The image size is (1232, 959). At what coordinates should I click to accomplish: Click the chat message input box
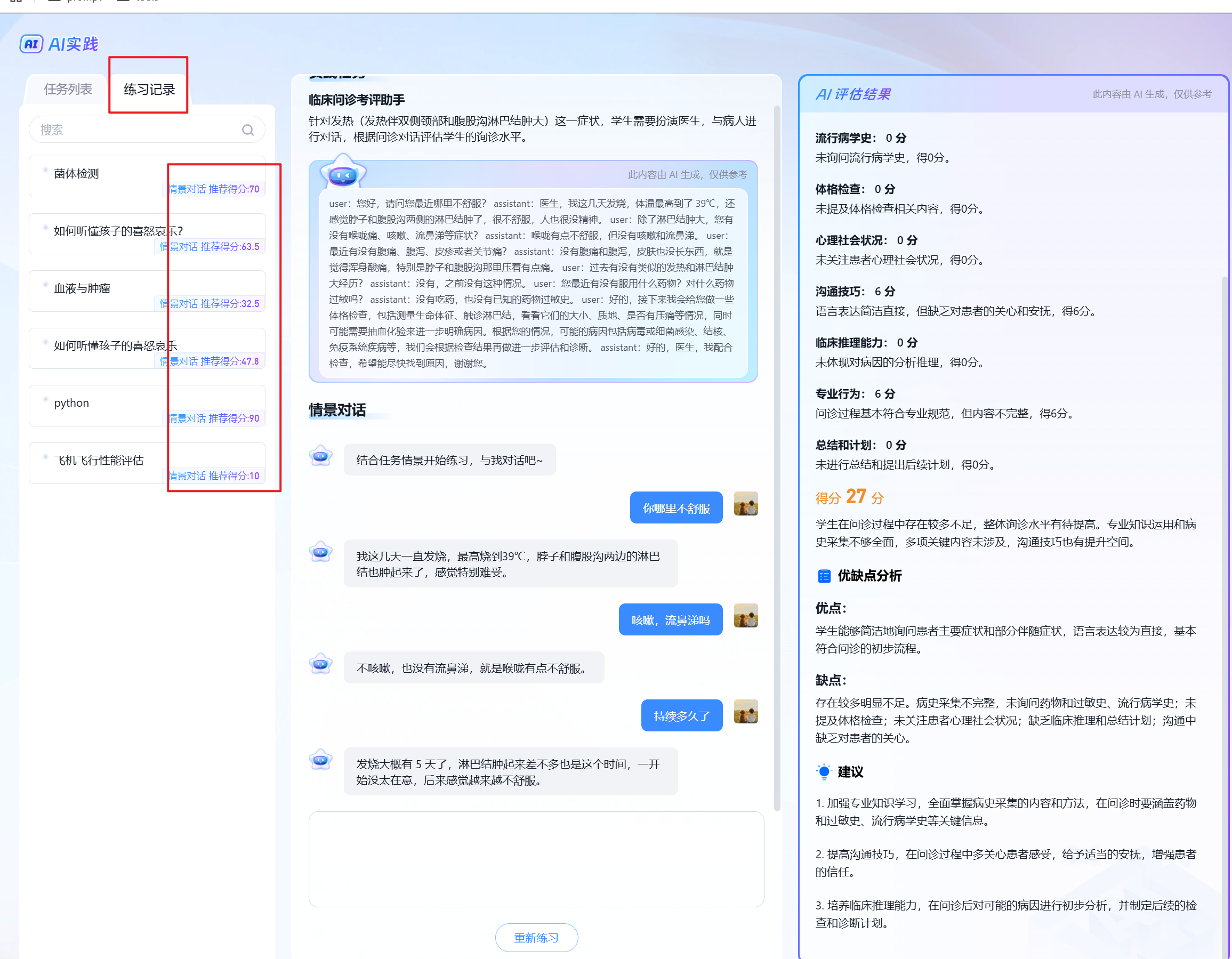tap(536, 859)
